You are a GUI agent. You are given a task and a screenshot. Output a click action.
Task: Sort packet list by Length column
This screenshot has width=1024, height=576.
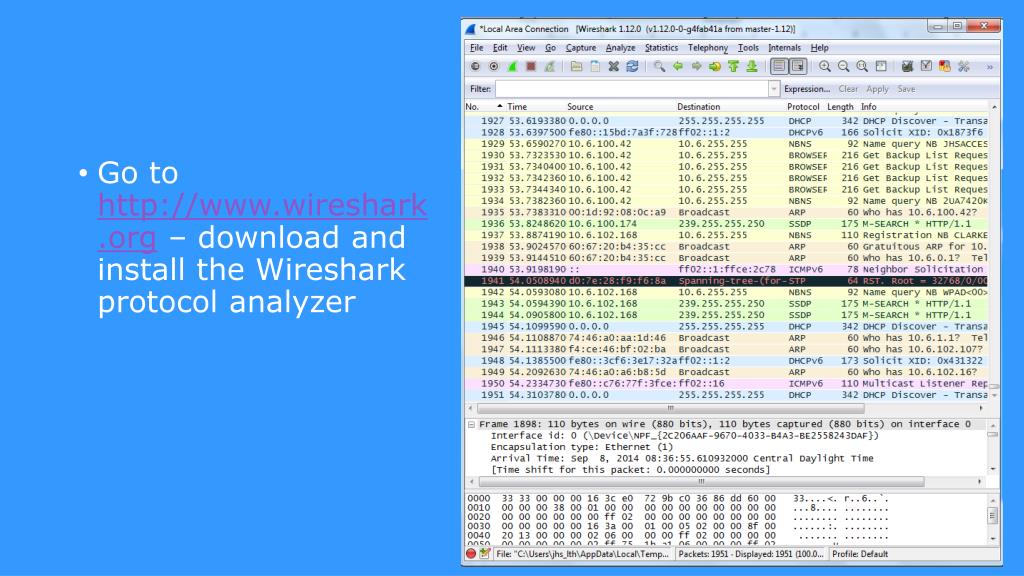point(840,106)
